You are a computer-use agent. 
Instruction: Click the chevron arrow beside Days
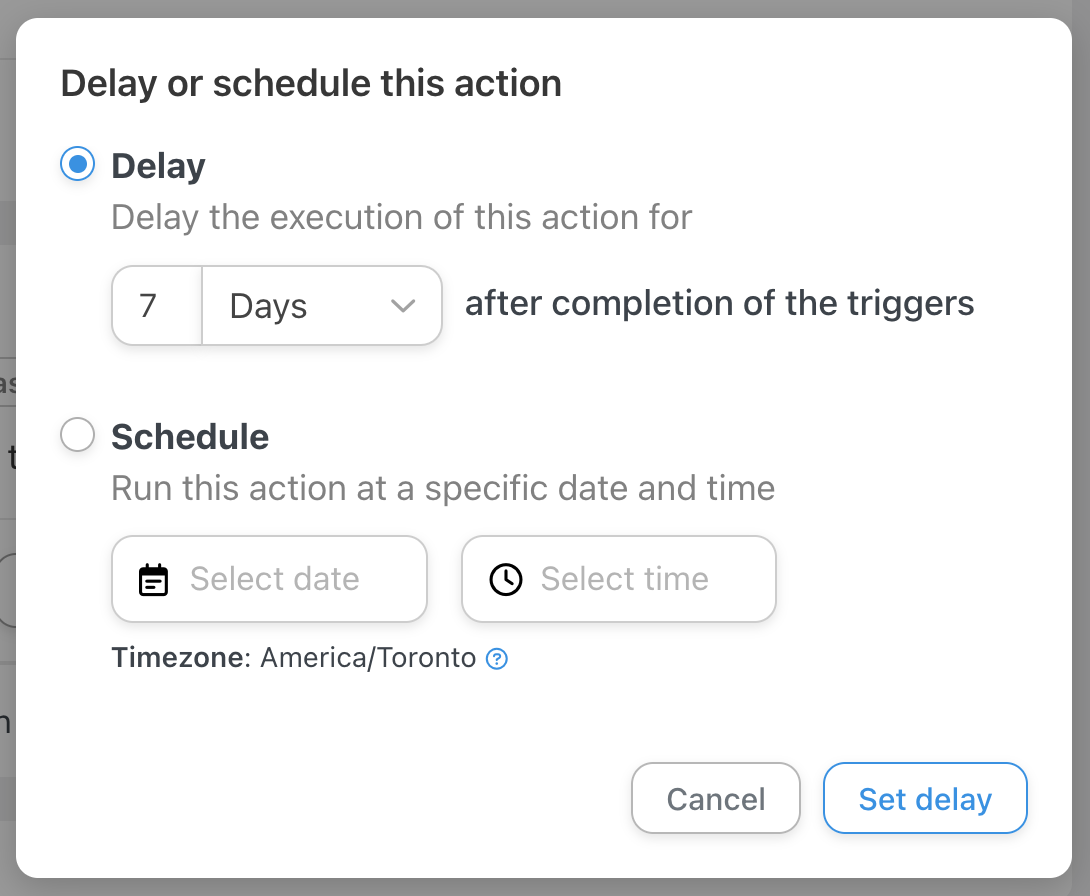point(403,306)
